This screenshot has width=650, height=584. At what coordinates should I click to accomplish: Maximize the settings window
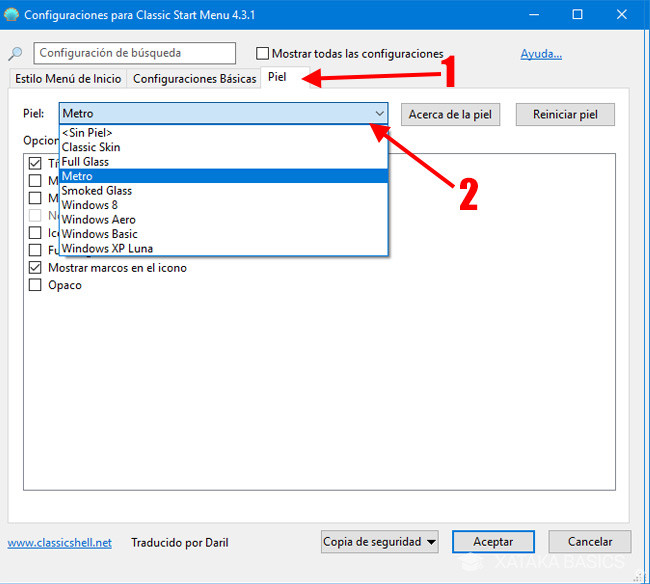point(577,15)
